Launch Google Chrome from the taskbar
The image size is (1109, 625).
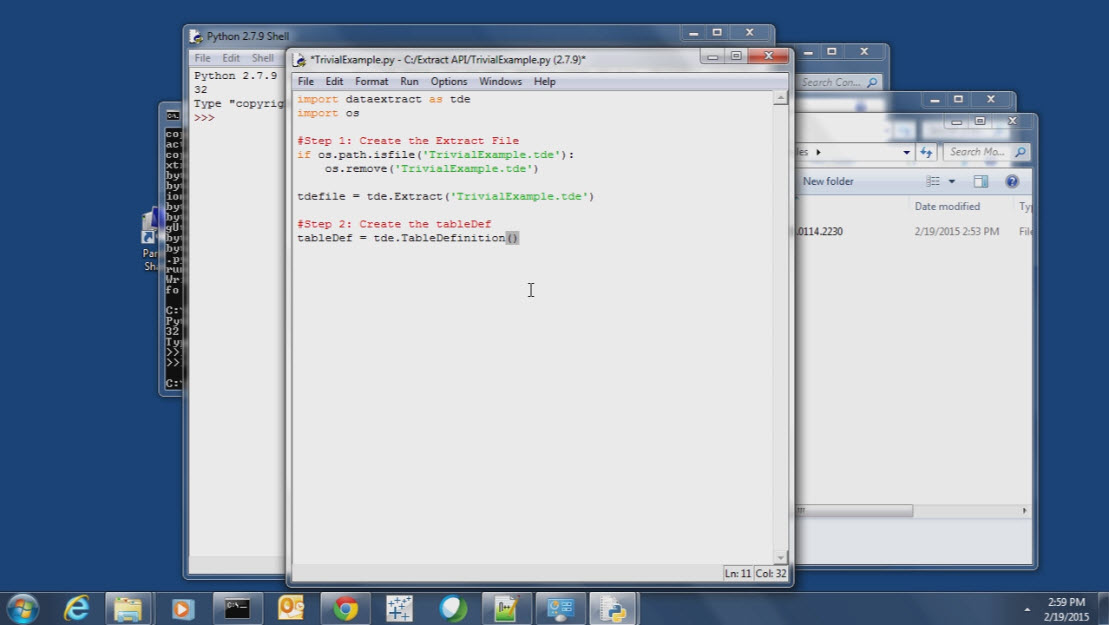click(346, 609)
